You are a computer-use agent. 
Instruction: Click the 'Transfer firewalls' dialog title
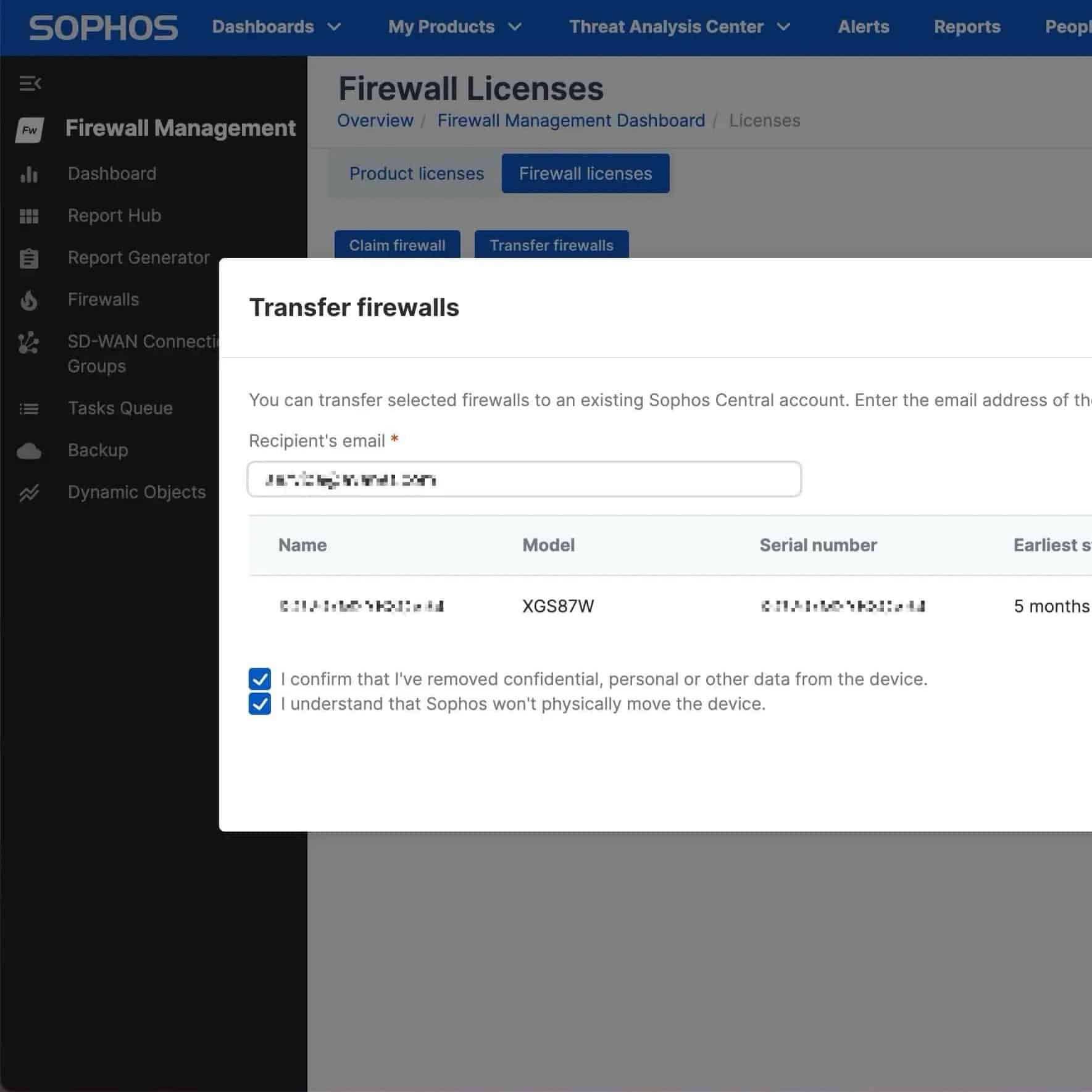click(x=354, y=307)
